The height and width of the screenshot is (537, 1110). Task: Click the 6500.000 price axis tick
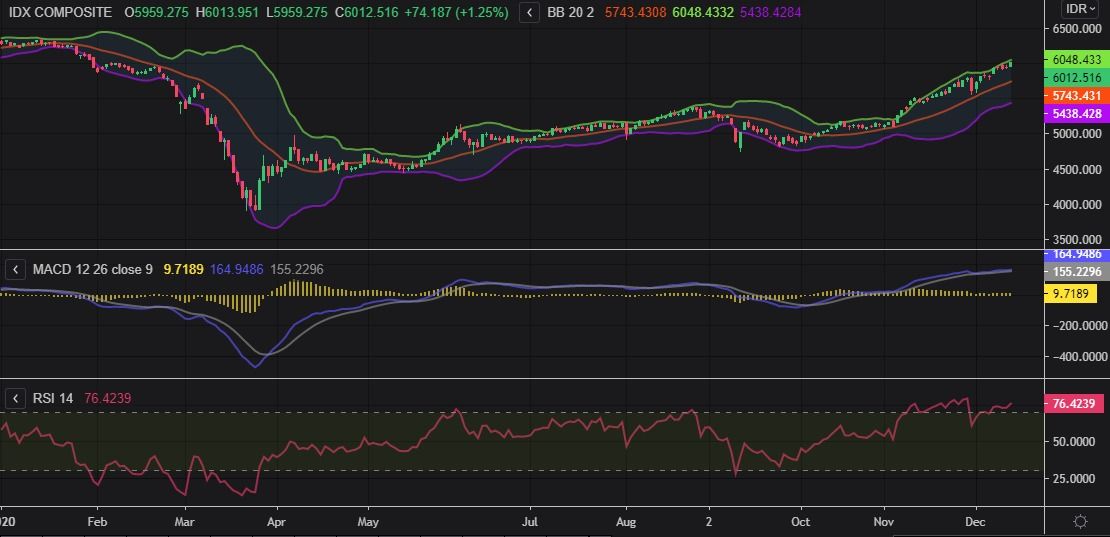(x=1077, y=29)
